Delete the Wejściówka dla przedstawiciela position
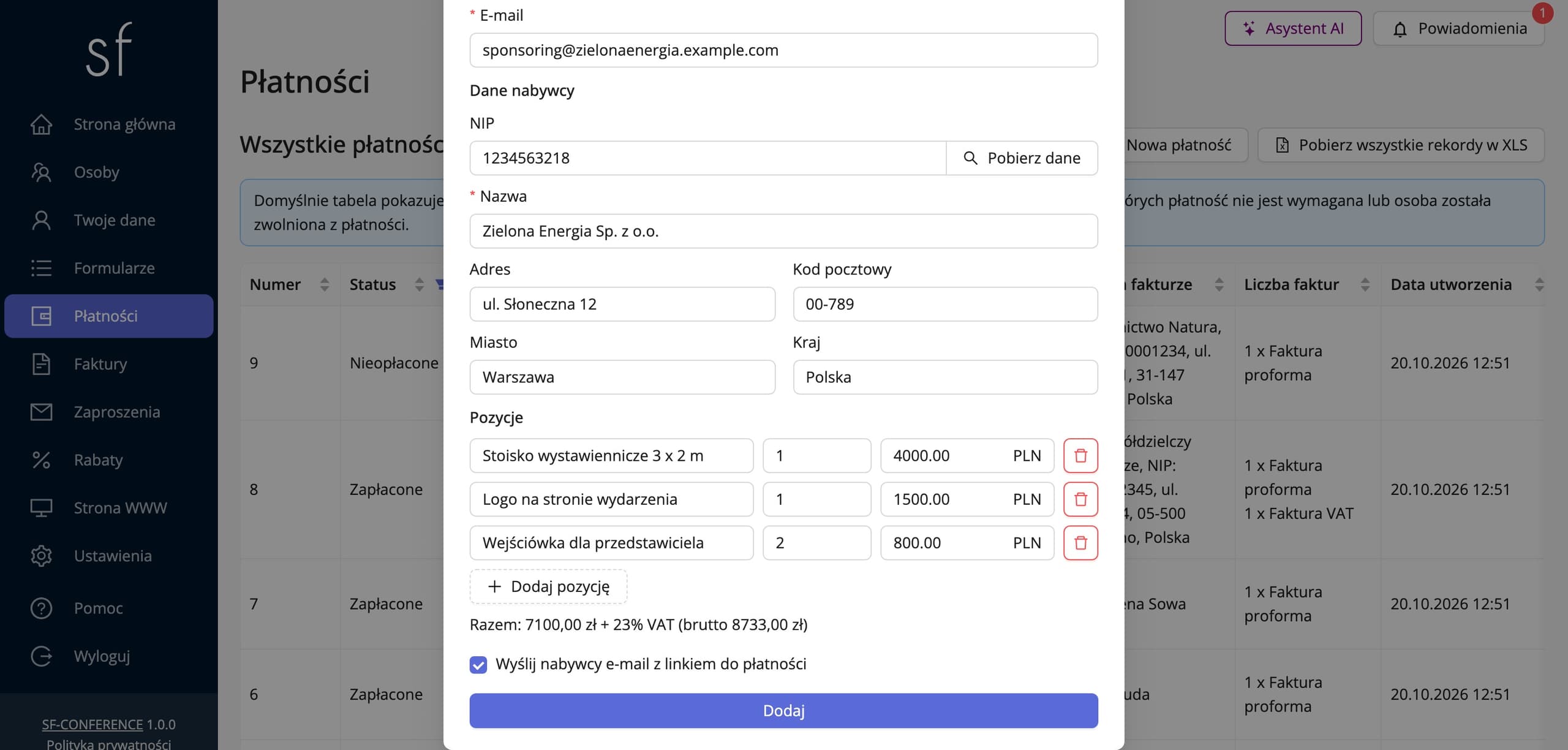The height and width of the screenshot is (750, 1568). tap(1080, 542)
